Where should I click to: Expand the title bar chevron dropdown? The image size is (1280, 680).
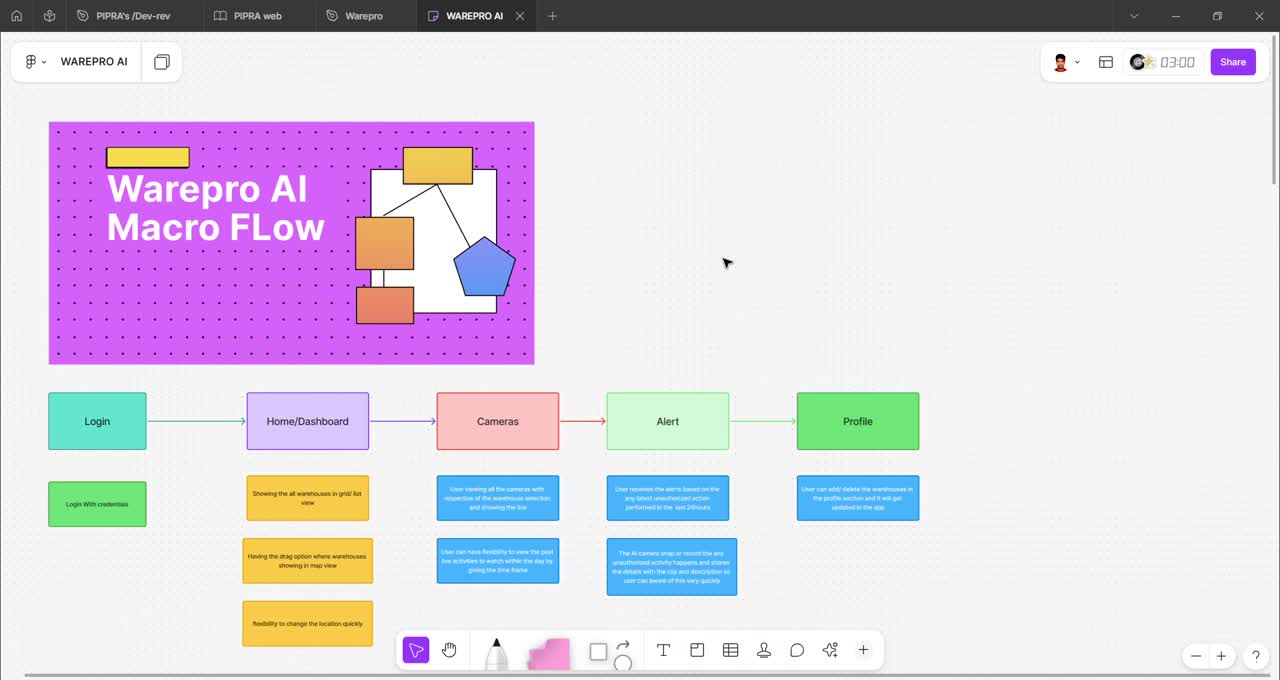point(1134,16)
